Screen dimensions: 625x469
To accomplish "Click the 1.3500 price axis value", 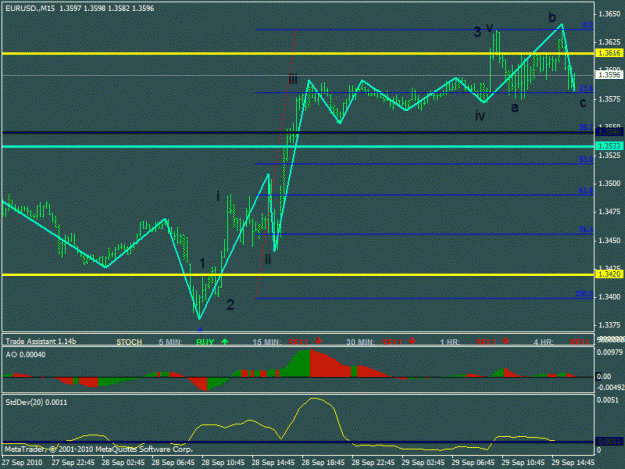I will tap(610, 184).
